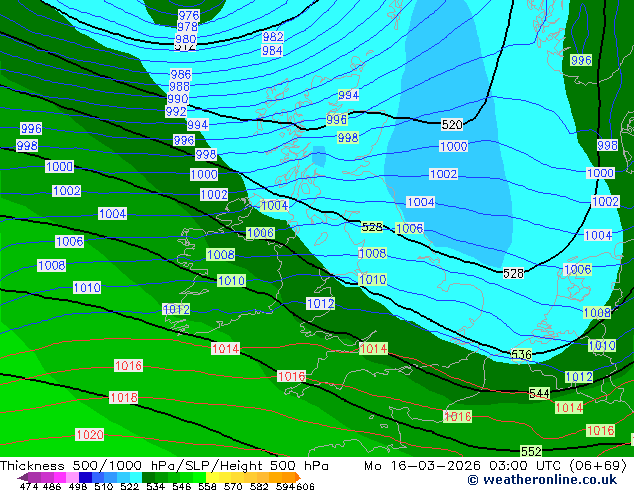
Task: Select the 510 legend value
Action: click(x=104, y=486)
